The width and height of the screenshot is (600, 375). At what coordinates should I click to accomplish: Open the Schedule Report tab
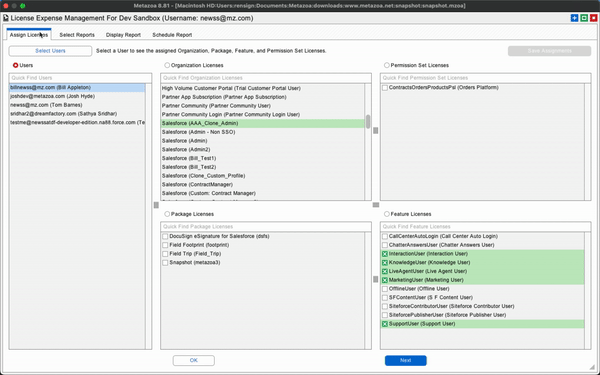click(x=172, y=35)
